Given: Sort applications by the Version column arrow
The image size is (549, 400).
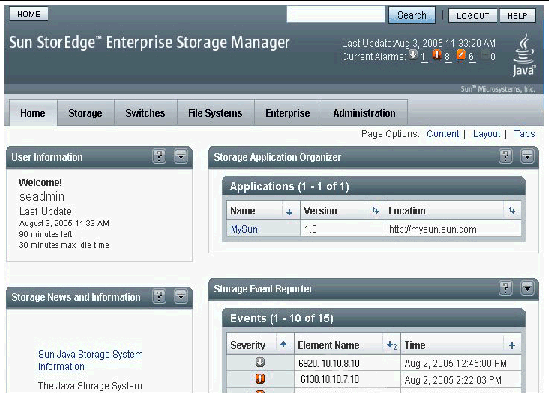Looking at the screenshot, I should pos(376,211).
